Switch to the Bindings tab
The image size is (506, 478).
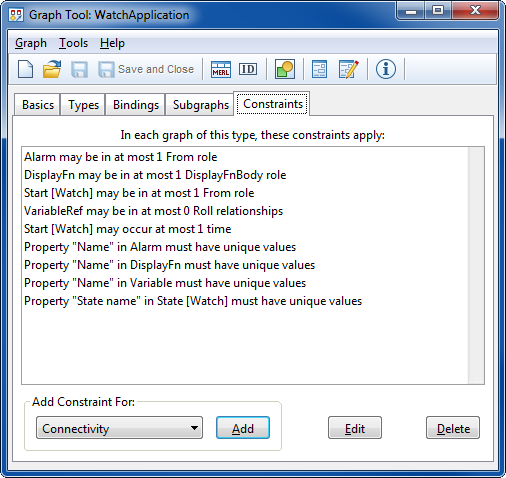(136, 105)
